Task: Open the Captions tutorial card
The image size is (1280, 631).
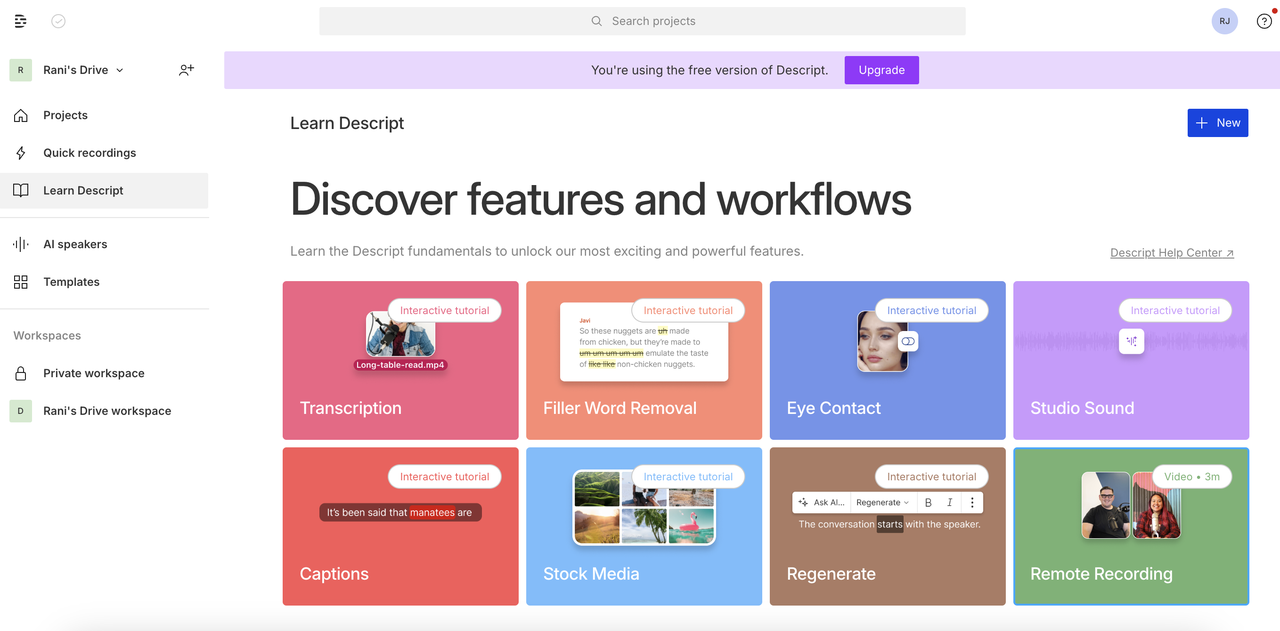Action: [x=400, y=526]
